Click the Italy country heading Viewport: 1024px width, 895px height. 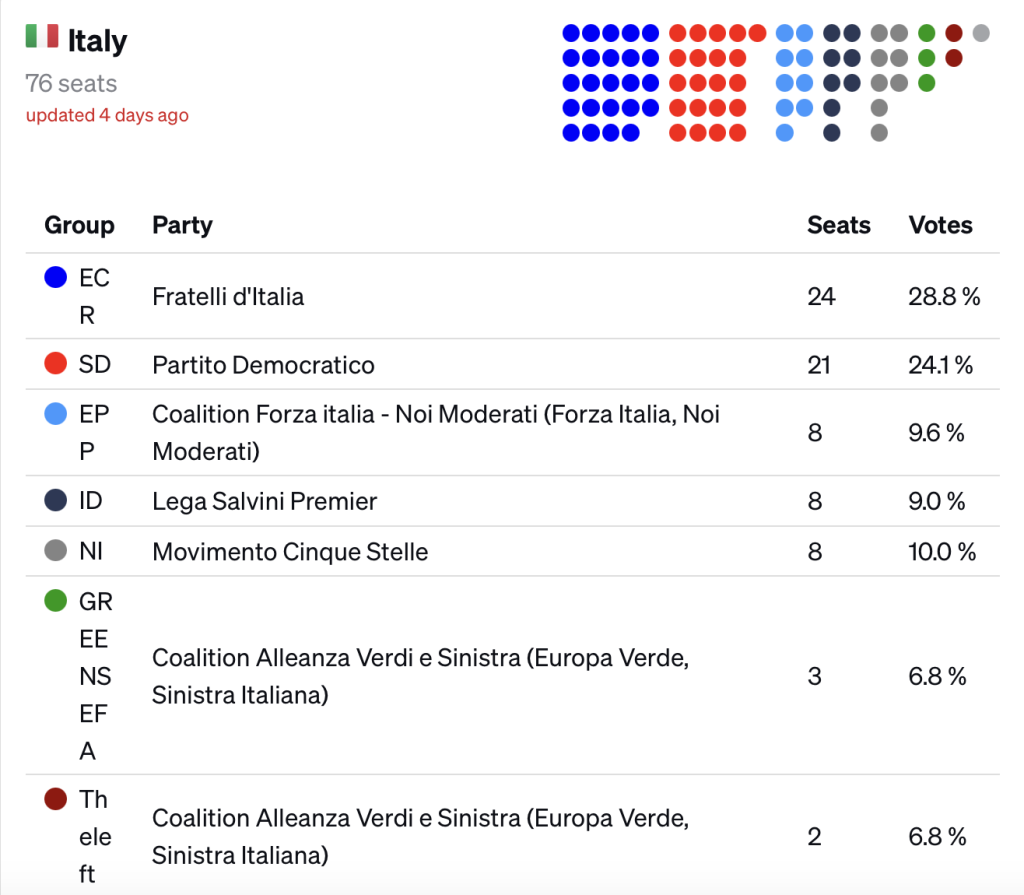coord(97,41)
